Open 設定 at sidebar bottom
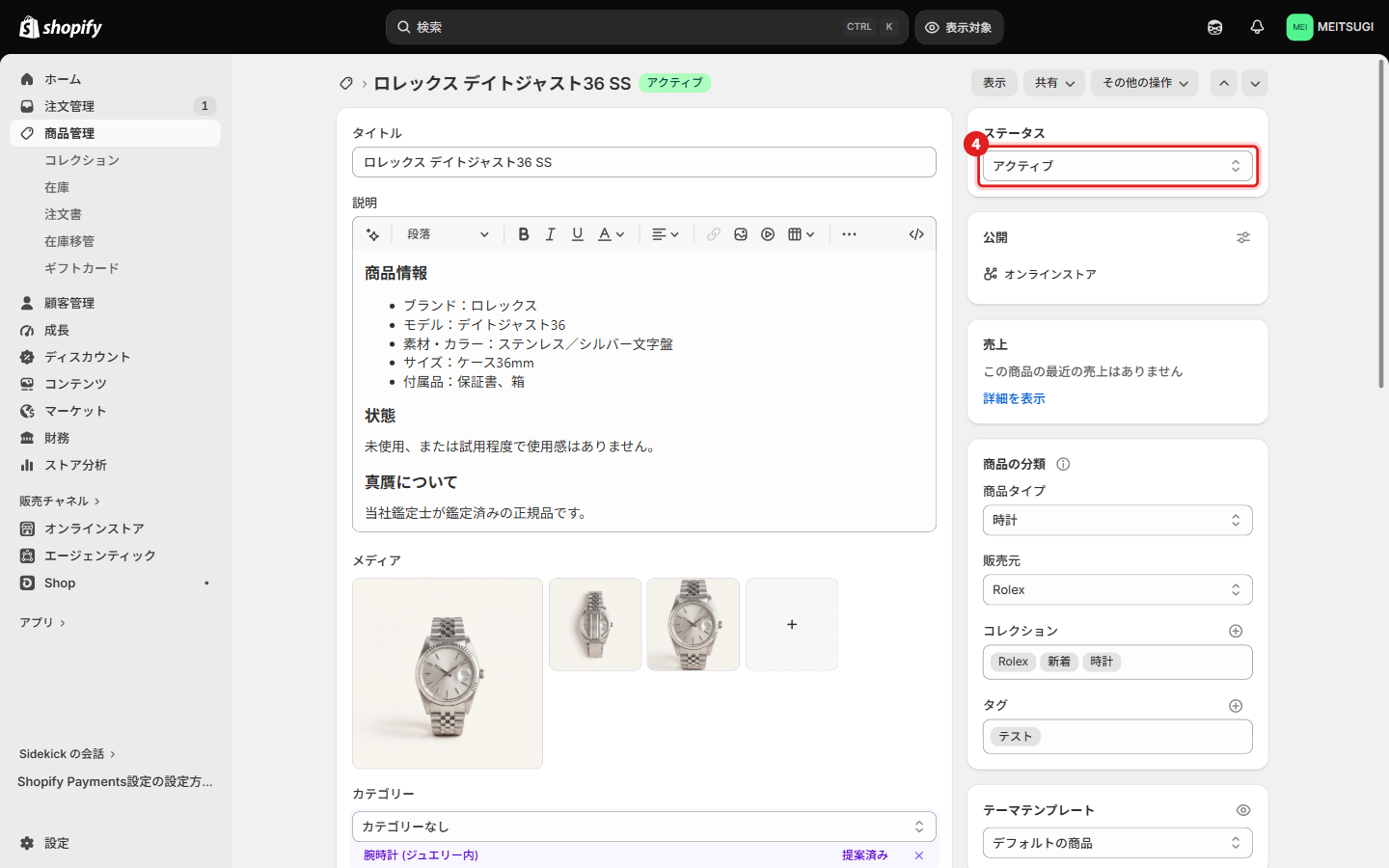The height and width of the screenshot is (868, 1389). [x=116, y=843]
